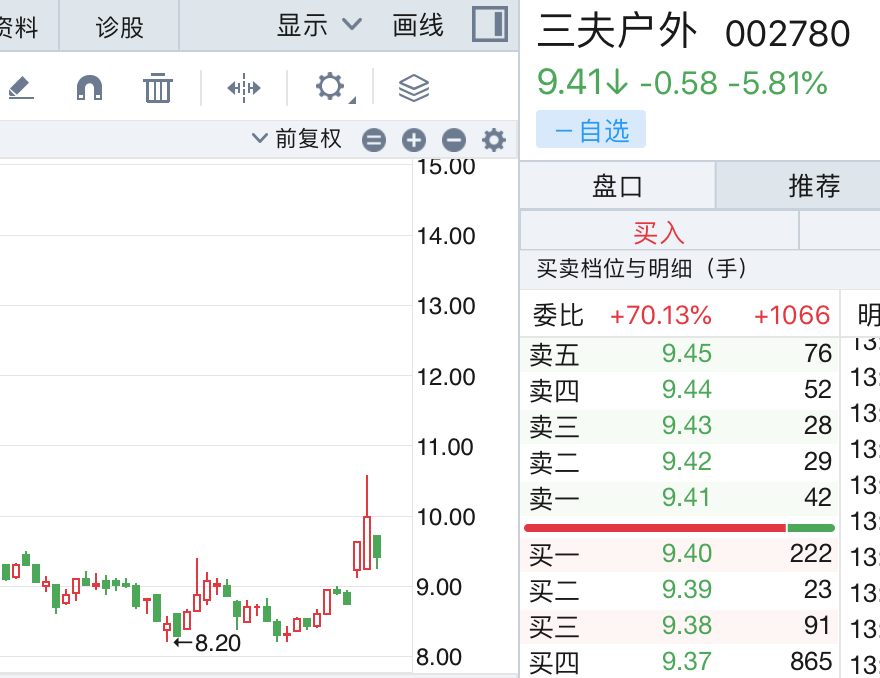This screenshot has width=880, height=678.
Task: Select 卖五 price 9.45
Action: click(686, 354)
